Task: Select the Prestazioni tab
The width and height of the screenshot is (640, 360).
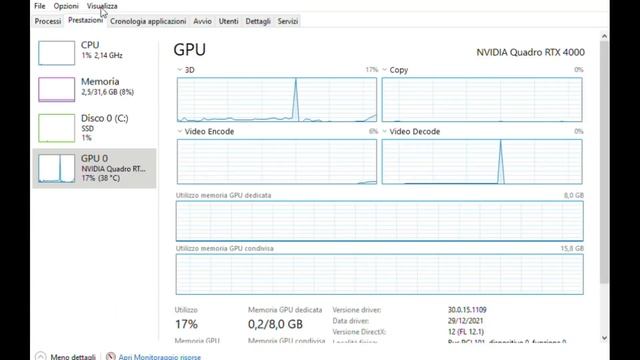Action: [85, 20]
